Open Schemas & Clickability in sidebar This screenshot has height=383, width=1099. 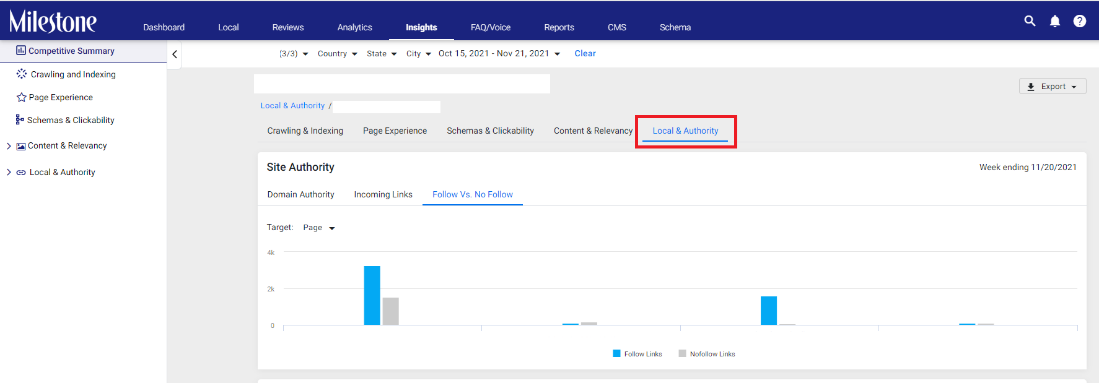click(x=70, y=120)
